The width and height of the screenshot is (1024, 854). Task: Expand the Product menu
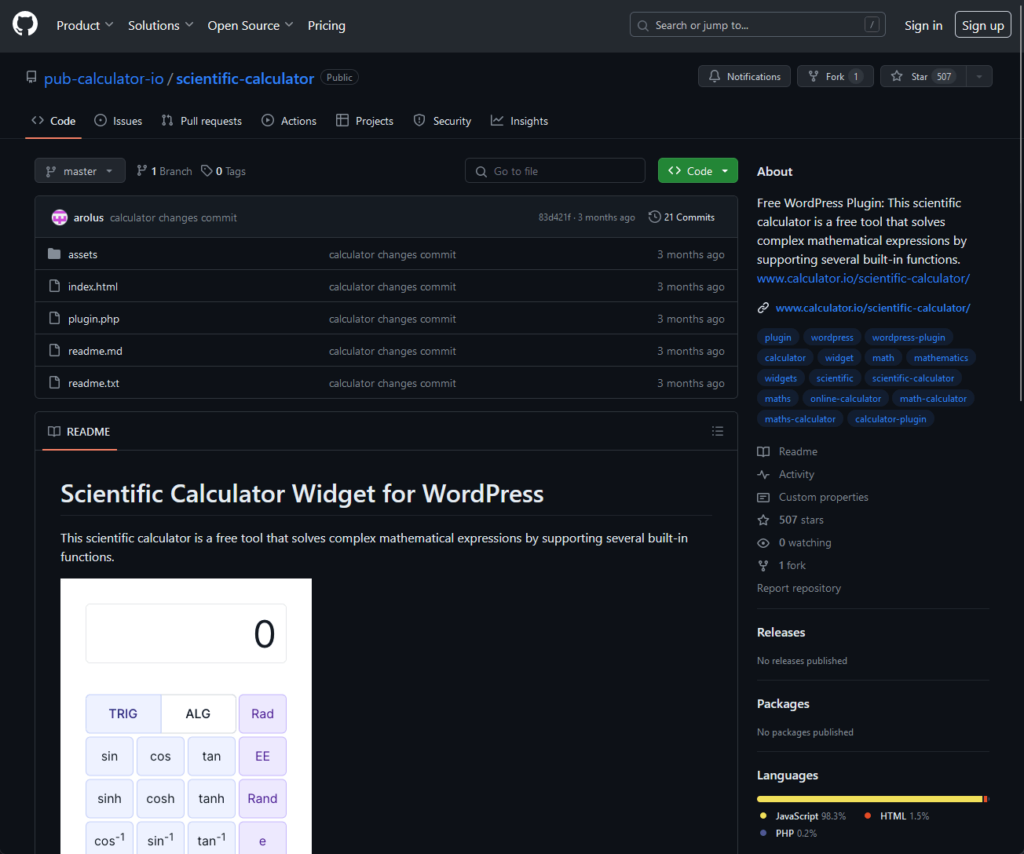[85, 25]
